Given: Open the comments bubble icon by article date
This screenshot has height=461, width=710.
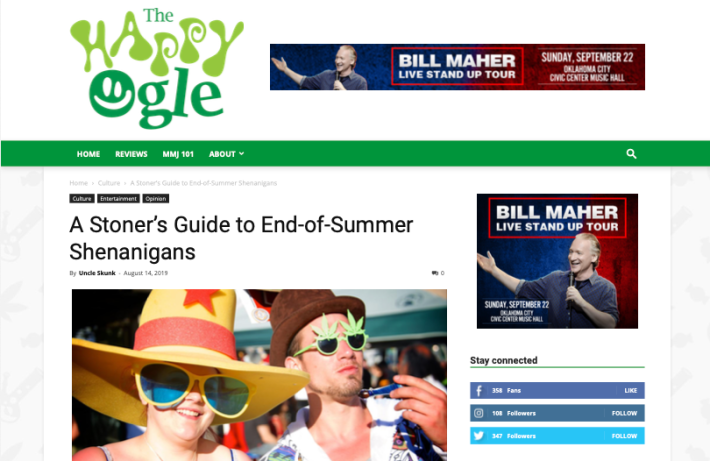Looking at the screenshot, I should [x=435, y=273].
